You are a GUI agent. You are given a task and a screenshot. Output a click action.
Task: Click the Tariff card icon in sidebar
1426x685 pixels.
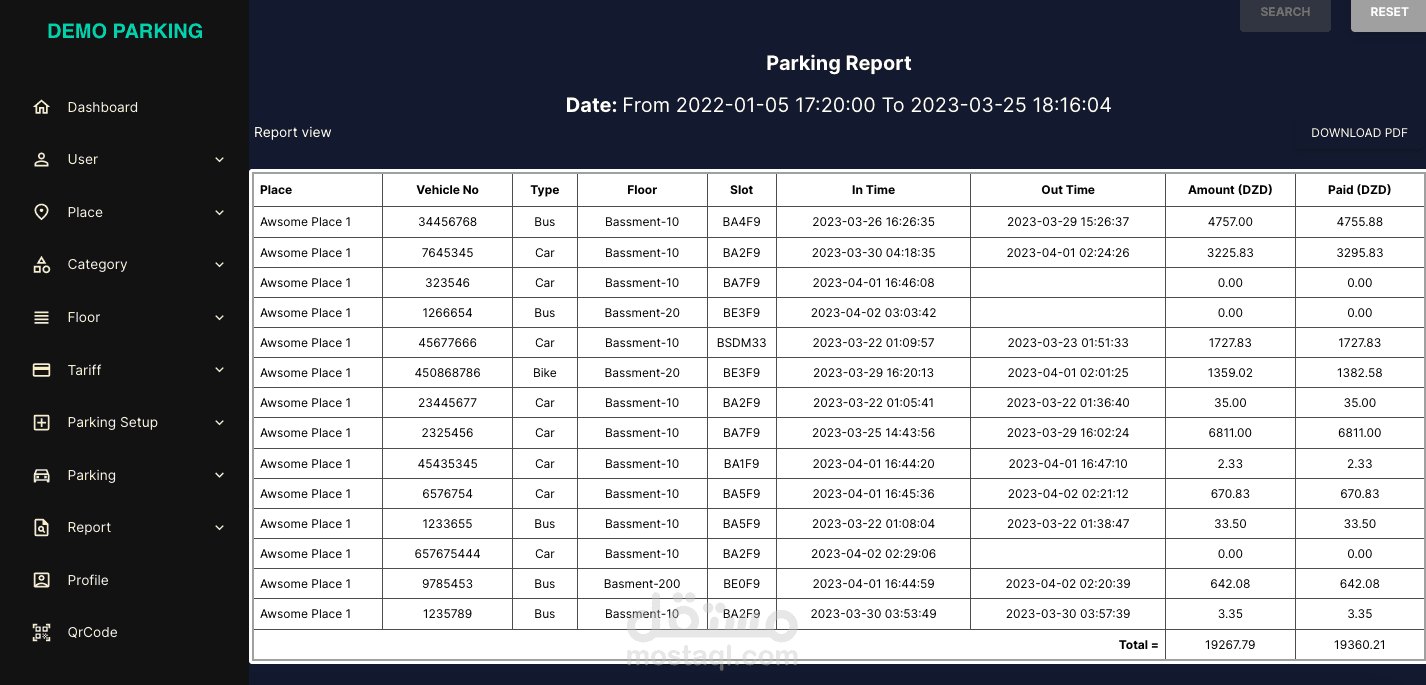41,369
